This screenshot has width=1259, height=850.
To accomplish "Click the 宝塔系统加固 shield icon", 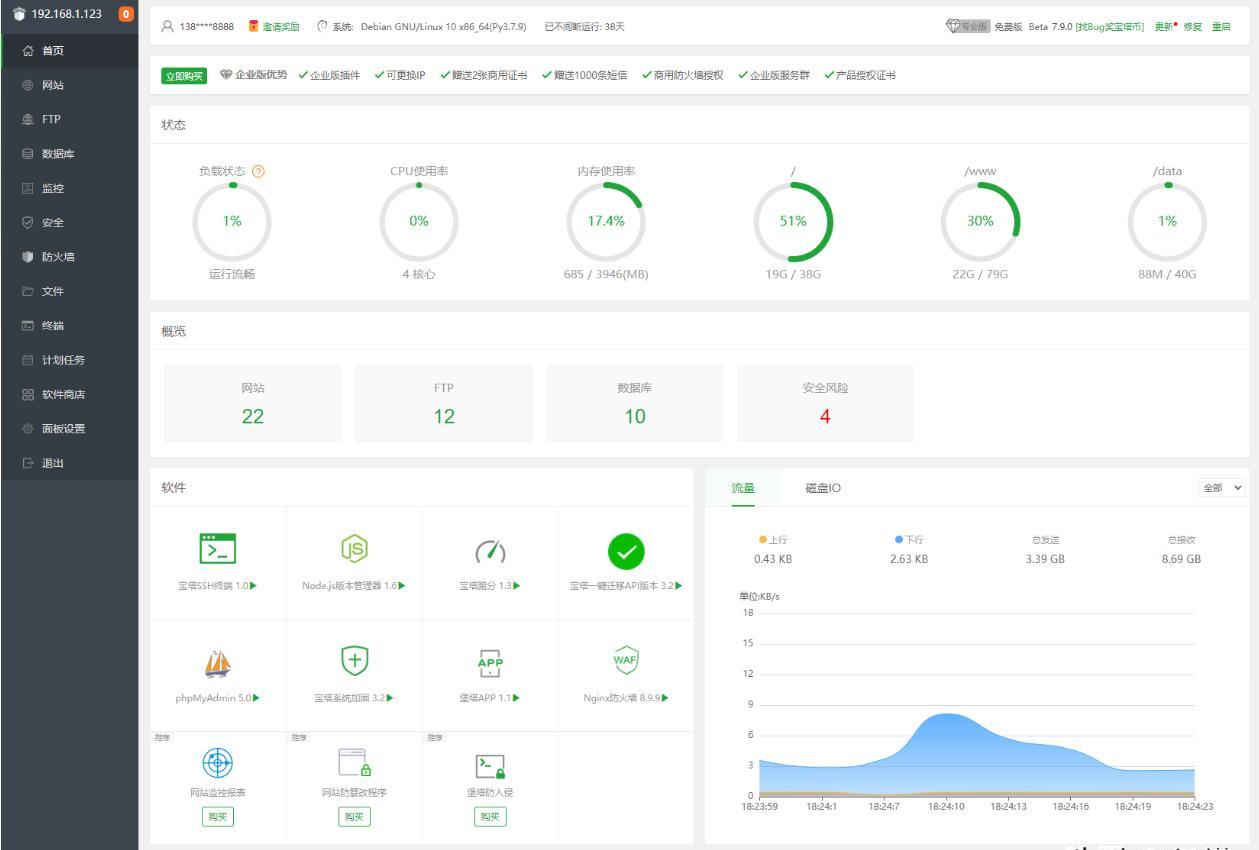I will 354,662.
